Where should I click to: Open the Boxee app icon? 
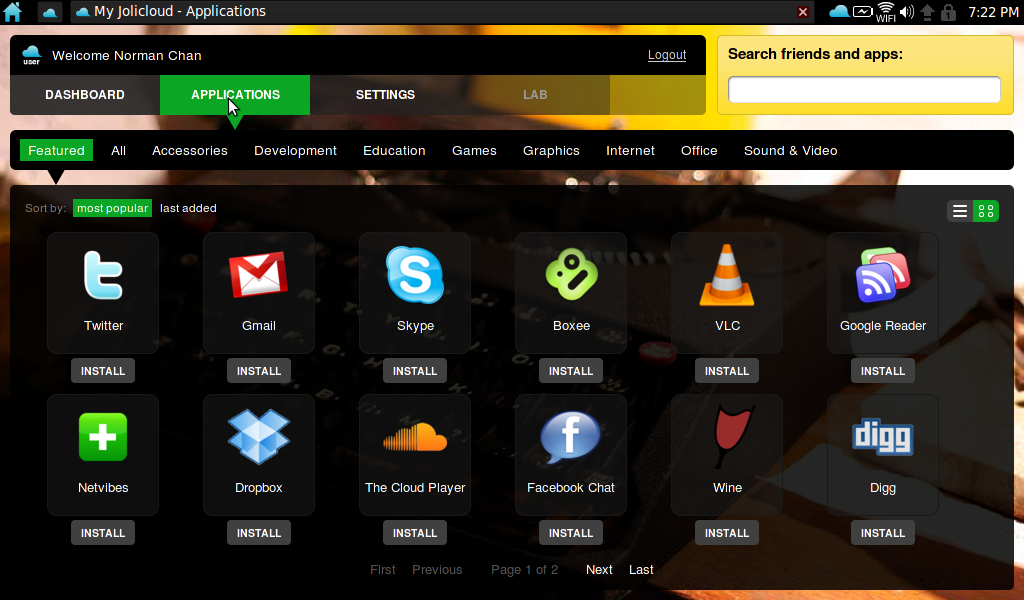click(571, 274)
